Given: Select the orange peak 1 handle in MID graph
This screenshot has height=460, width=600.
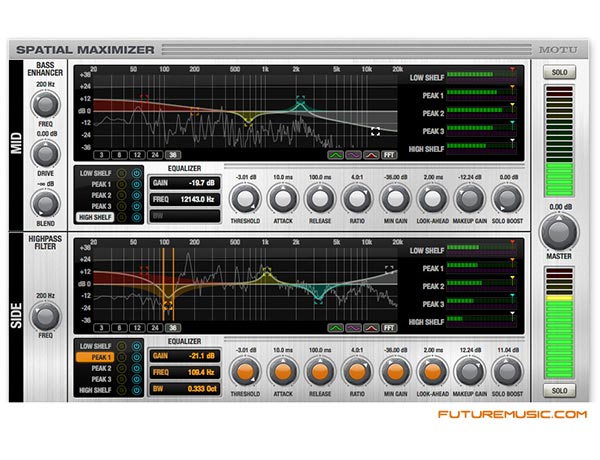Looking at the screenshot, I should click(x=194, y=112).
